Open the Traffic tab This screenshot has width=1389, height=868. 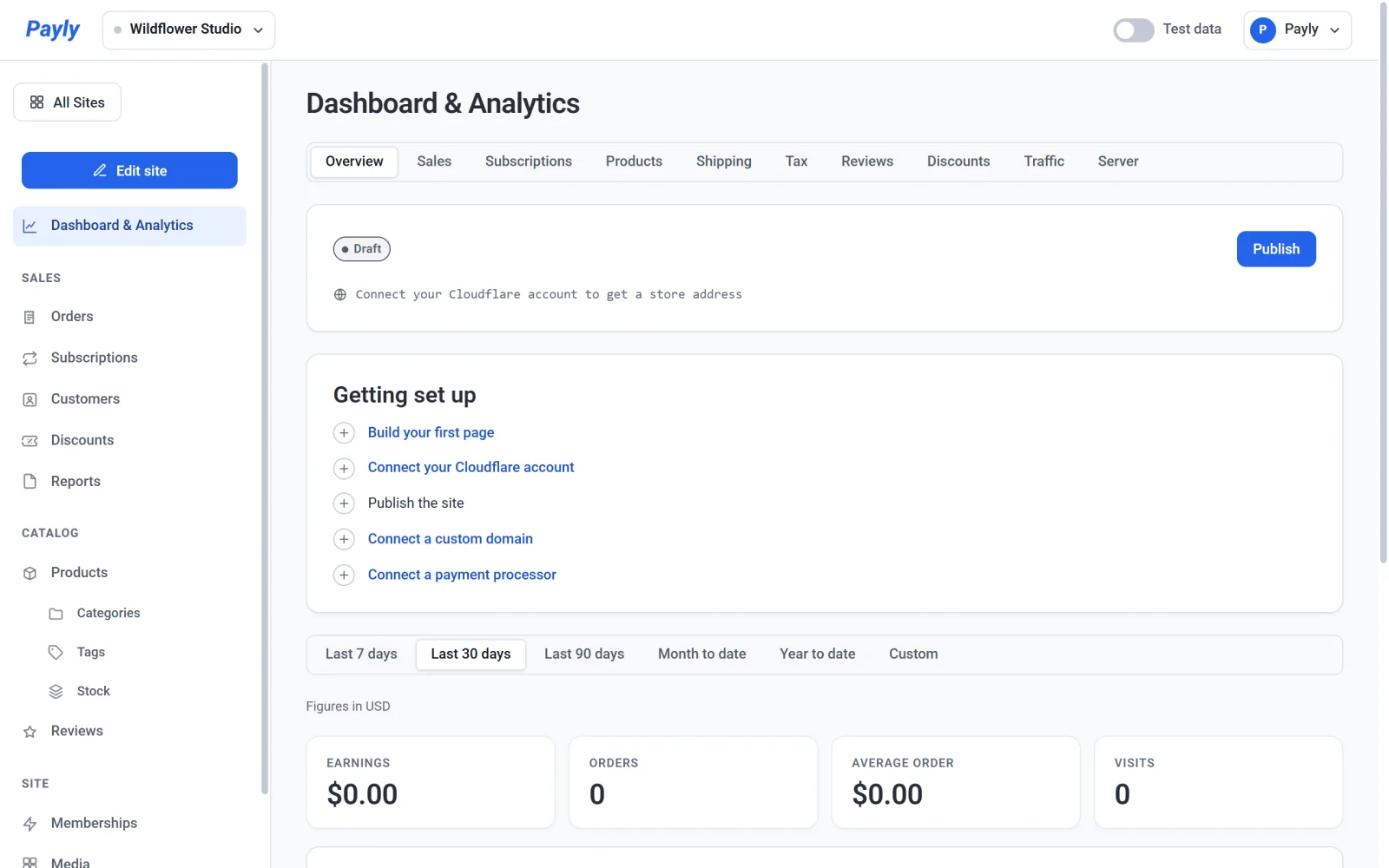[1043, 161]
